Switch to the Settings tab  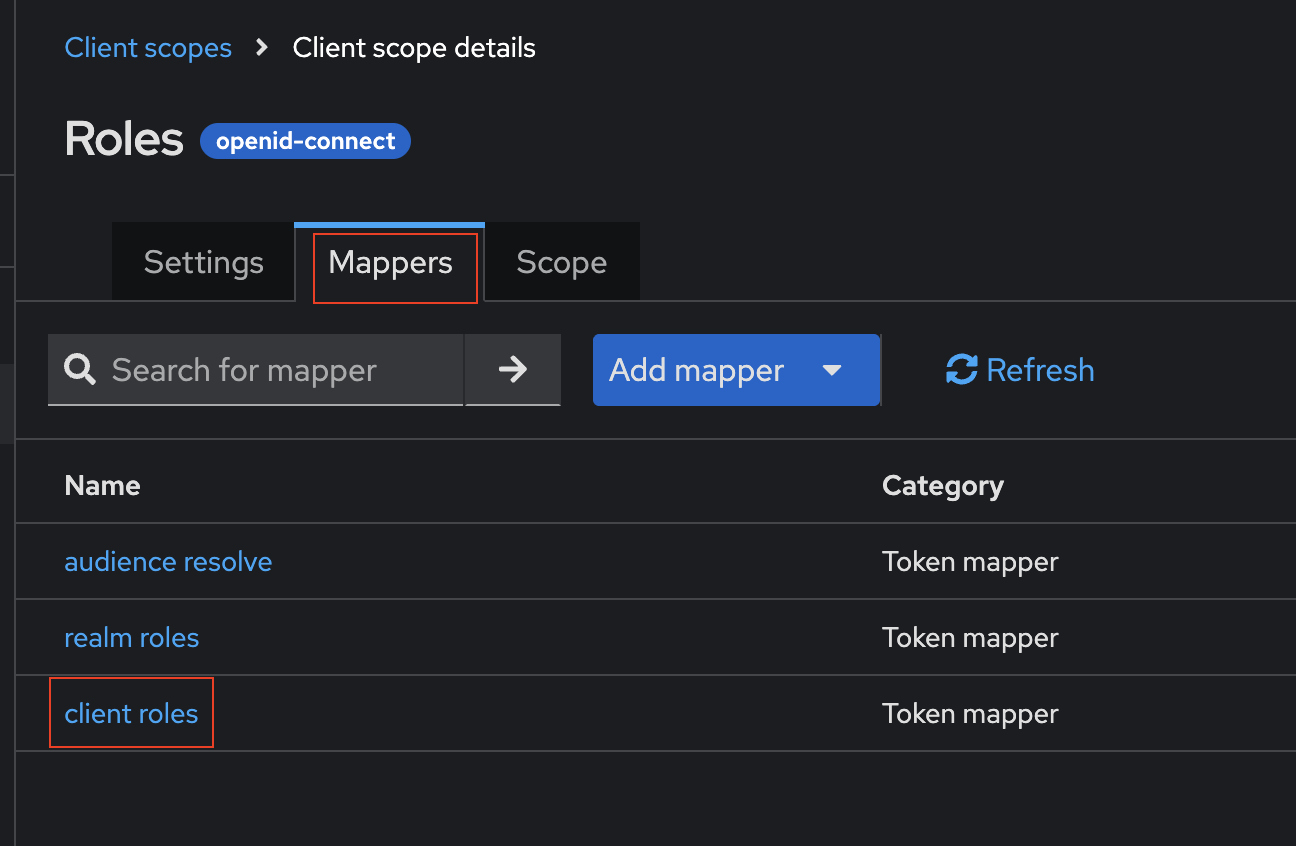pyautogui.click(x=203, y=262)
